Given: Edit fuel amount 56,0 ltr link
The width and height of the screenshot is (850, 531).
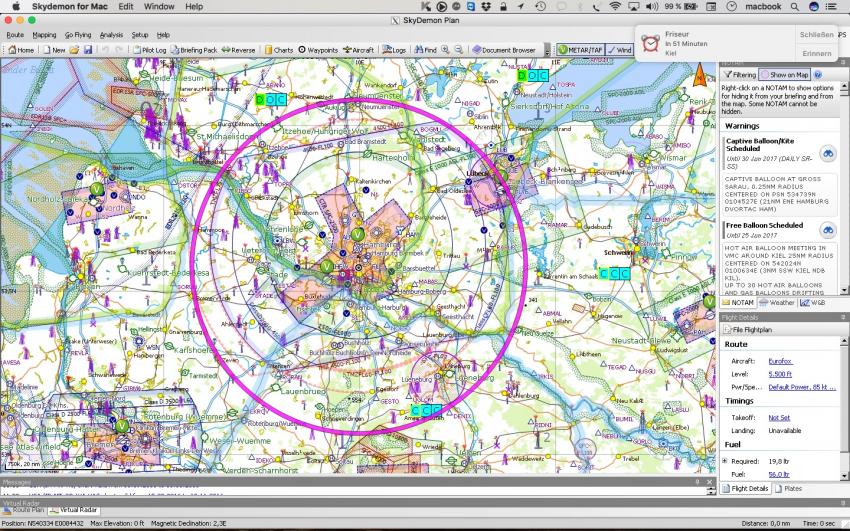Looking at the screenshot, I should click(778, 475).
